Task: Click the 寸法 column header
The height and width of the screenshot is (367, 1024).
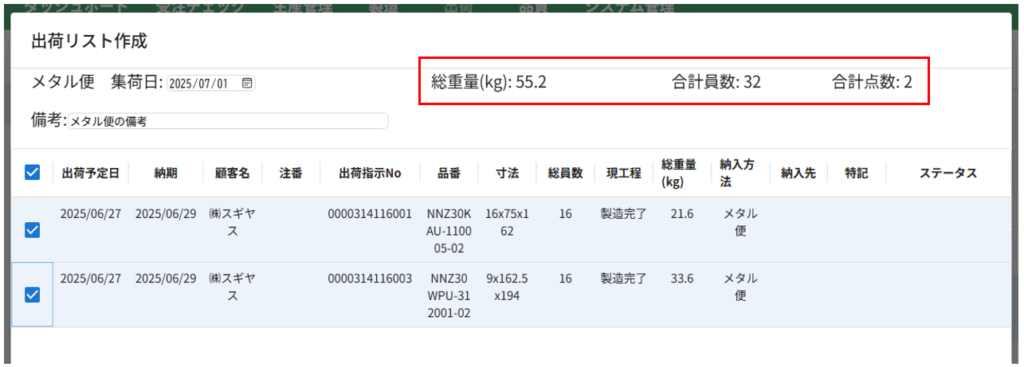Action: 507,173
